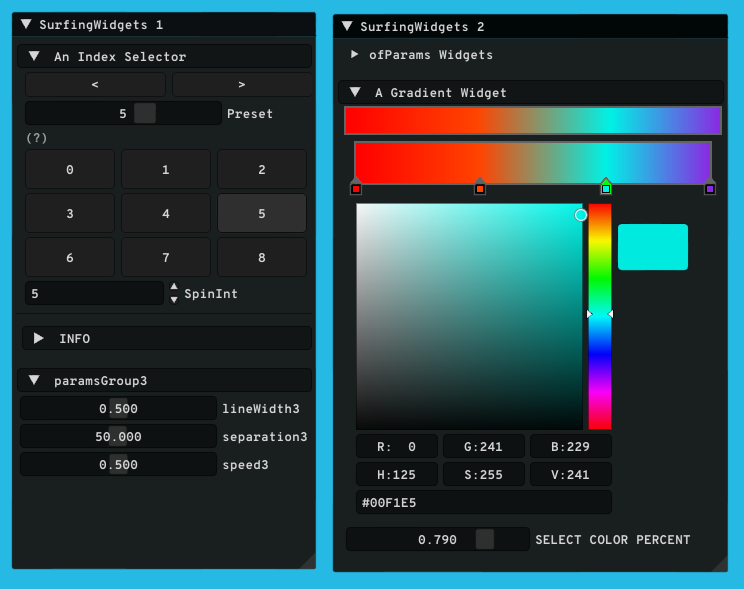The height and width of the screenshot is (589, 744).
Task: Click the next index '>' button
Action: 242,84
